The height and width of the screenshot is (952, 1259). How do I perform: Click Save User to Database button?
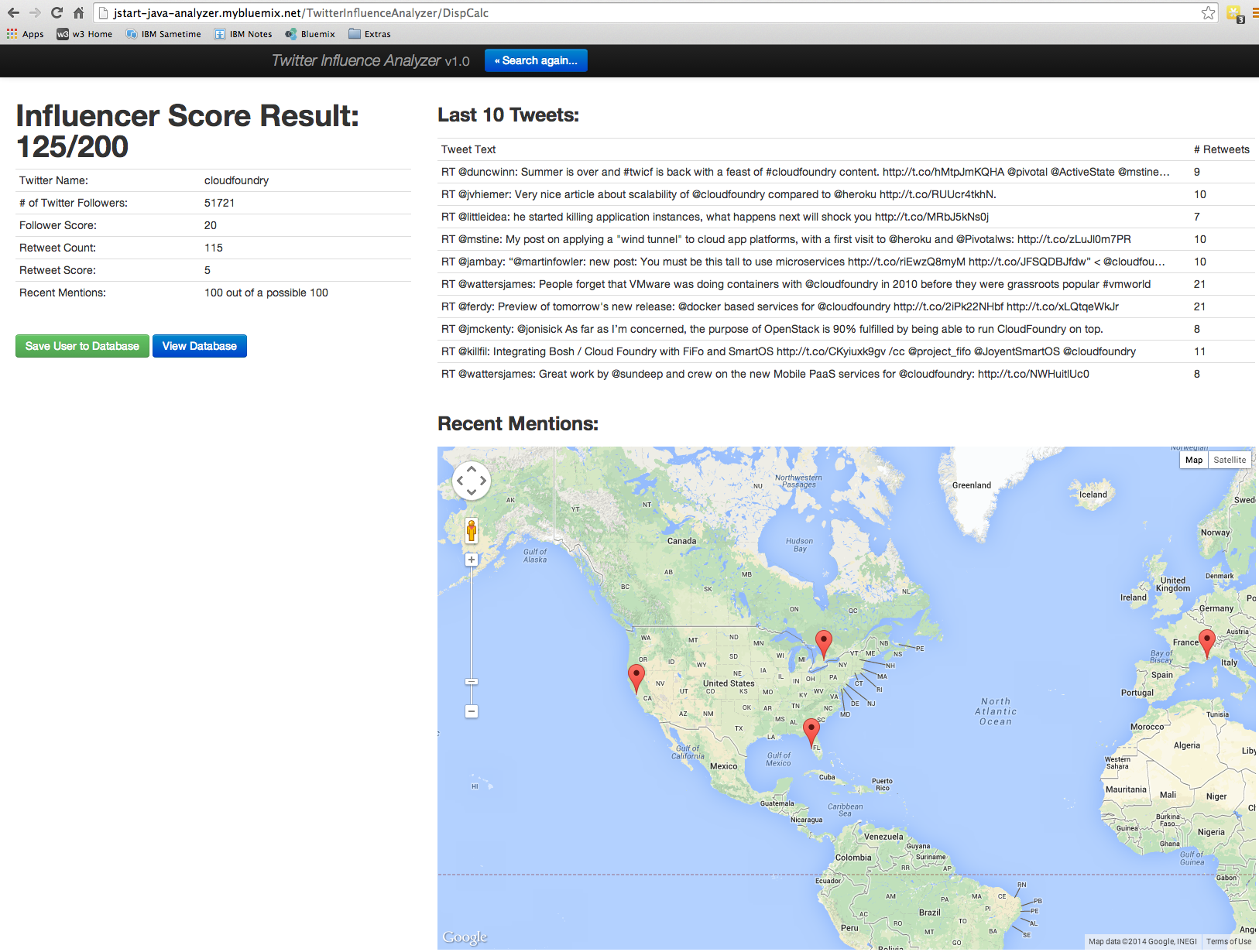(x=82, y=346)
